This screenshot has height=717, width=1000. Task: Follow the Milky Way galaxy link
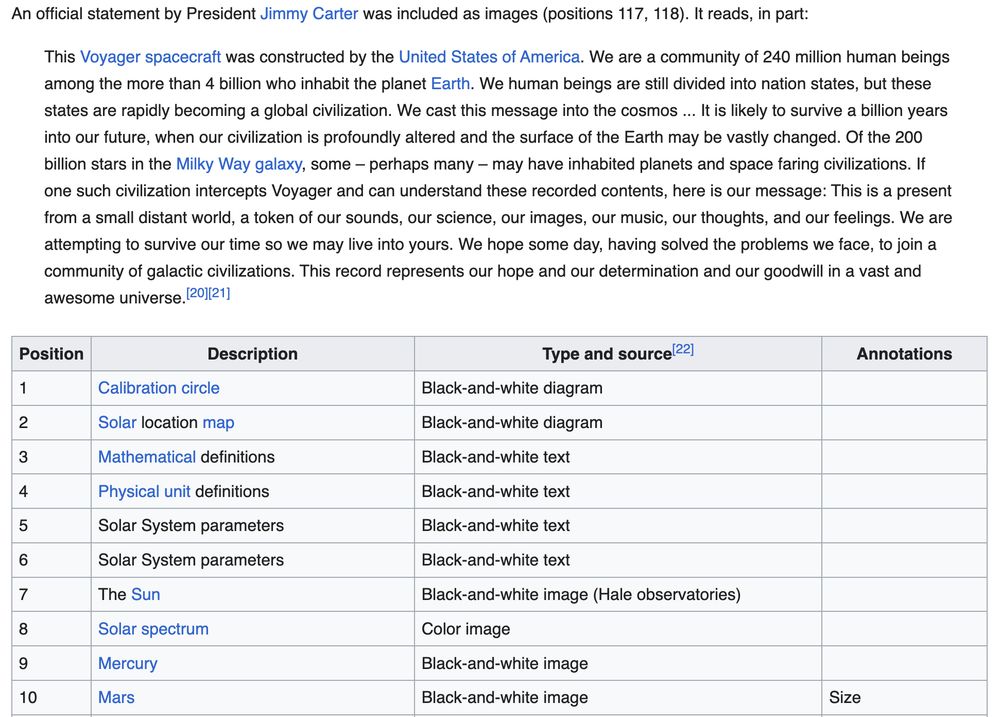pos(239,164)
